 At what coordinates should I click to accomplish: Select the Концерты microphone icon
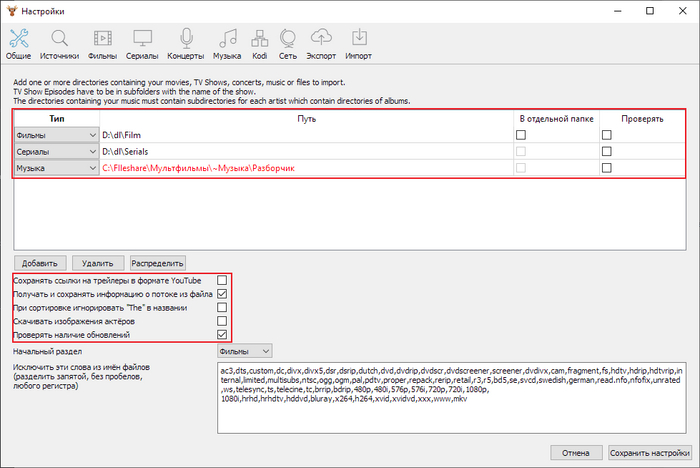(186, 42)
